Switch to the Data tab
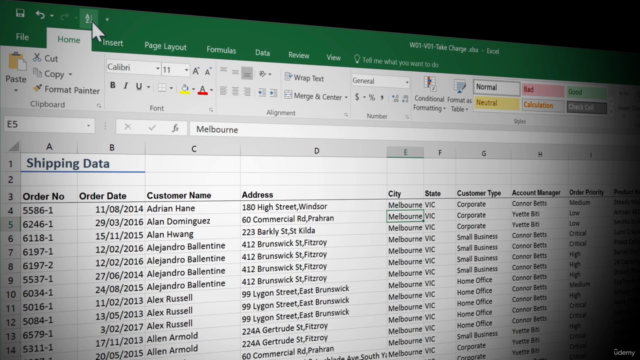The width and height of the screenshot is (640, 360). (x=262, y=53)
